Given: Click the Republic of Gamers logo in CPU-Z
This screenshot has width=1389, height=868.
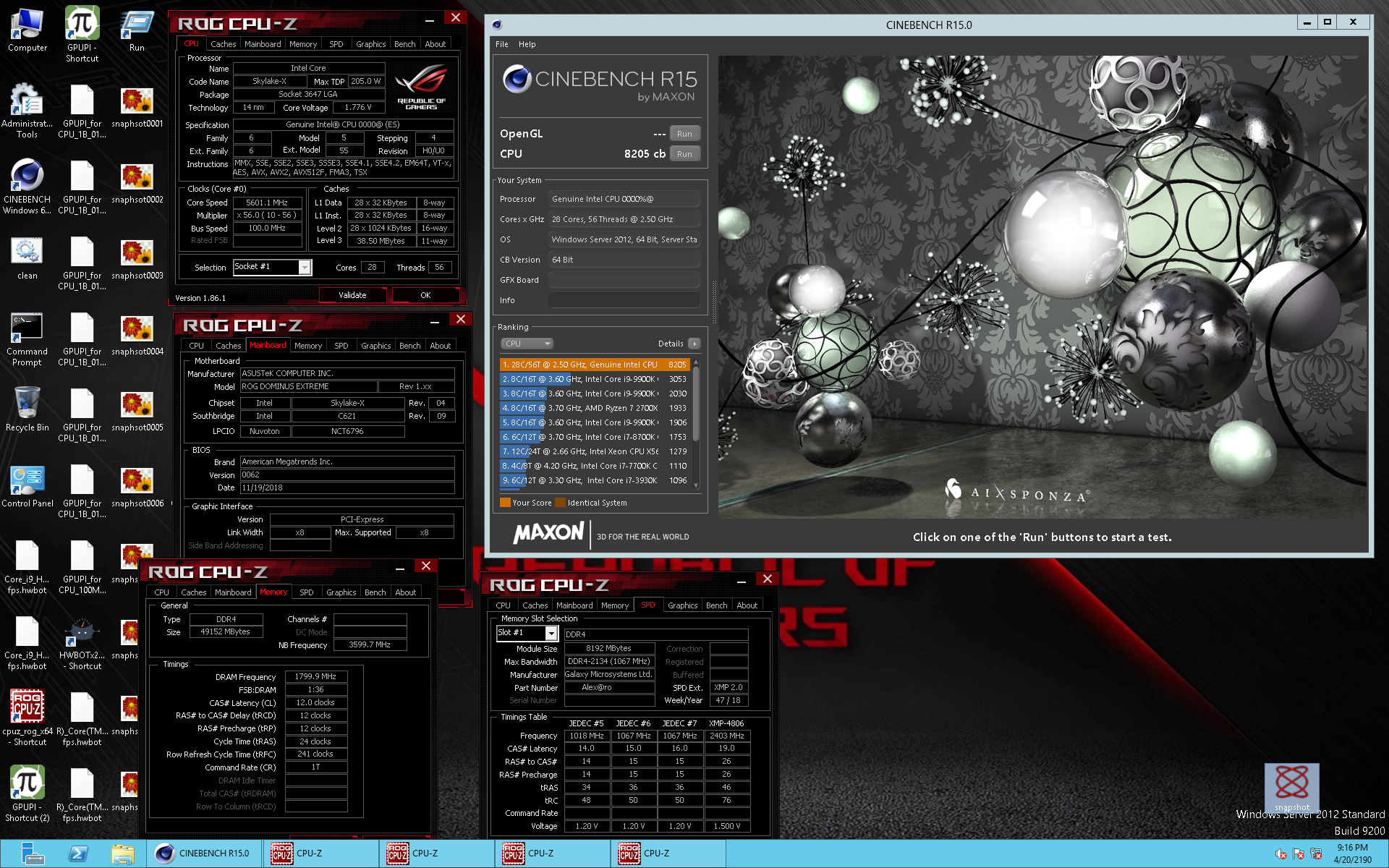Looking at the screenshot, I should click(421, 88).
